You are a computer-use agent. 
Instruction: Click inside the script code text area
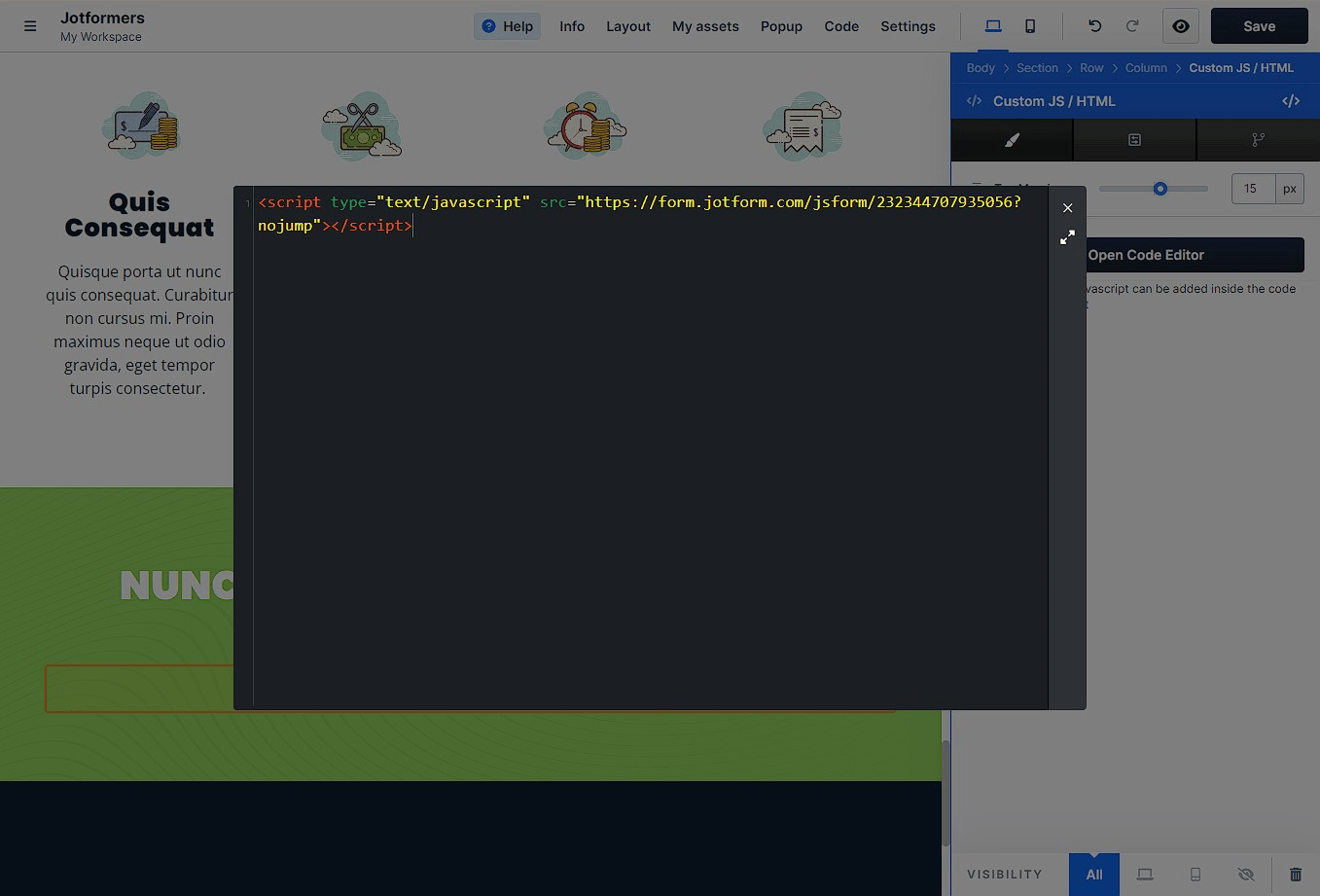650,448
